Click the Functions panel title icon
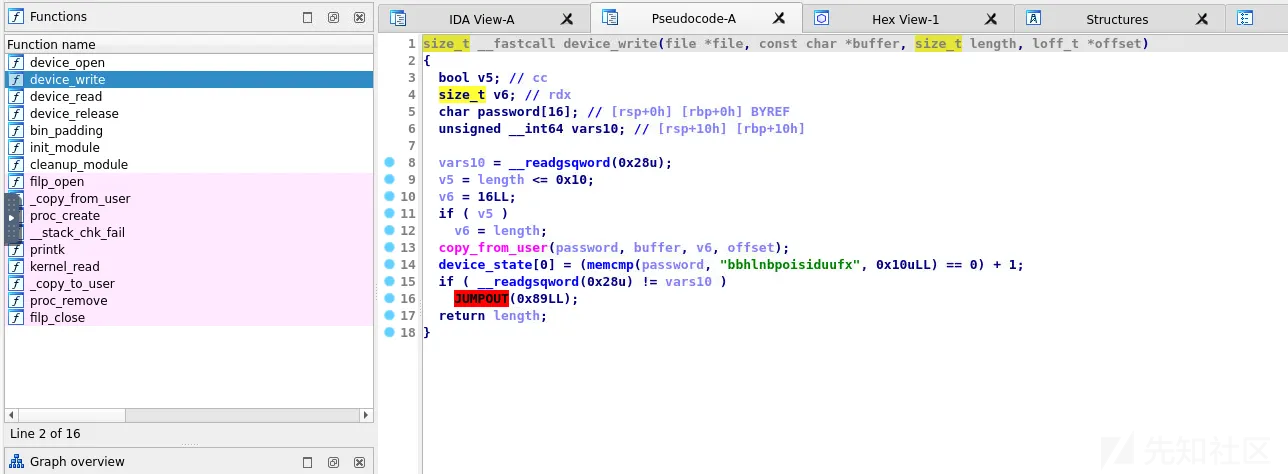This screenshot has height=474, width=1288. [16, 16]
